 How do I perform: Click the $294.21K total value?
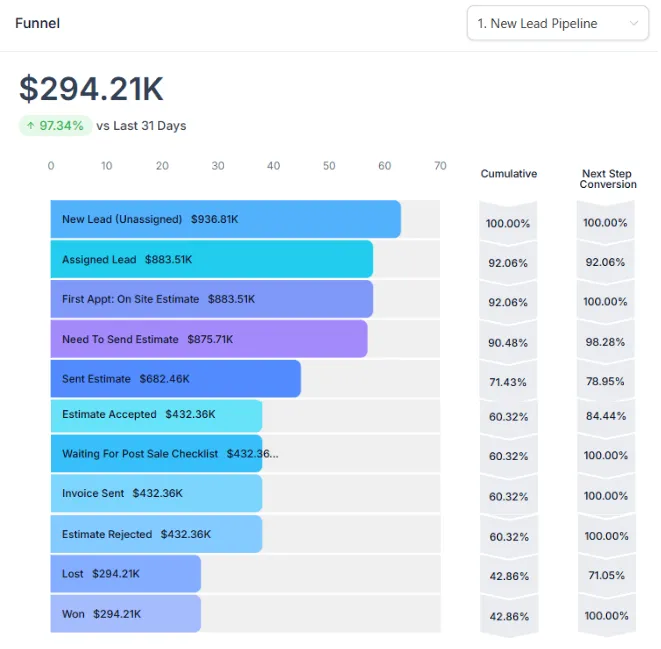(x=91, y=89)
